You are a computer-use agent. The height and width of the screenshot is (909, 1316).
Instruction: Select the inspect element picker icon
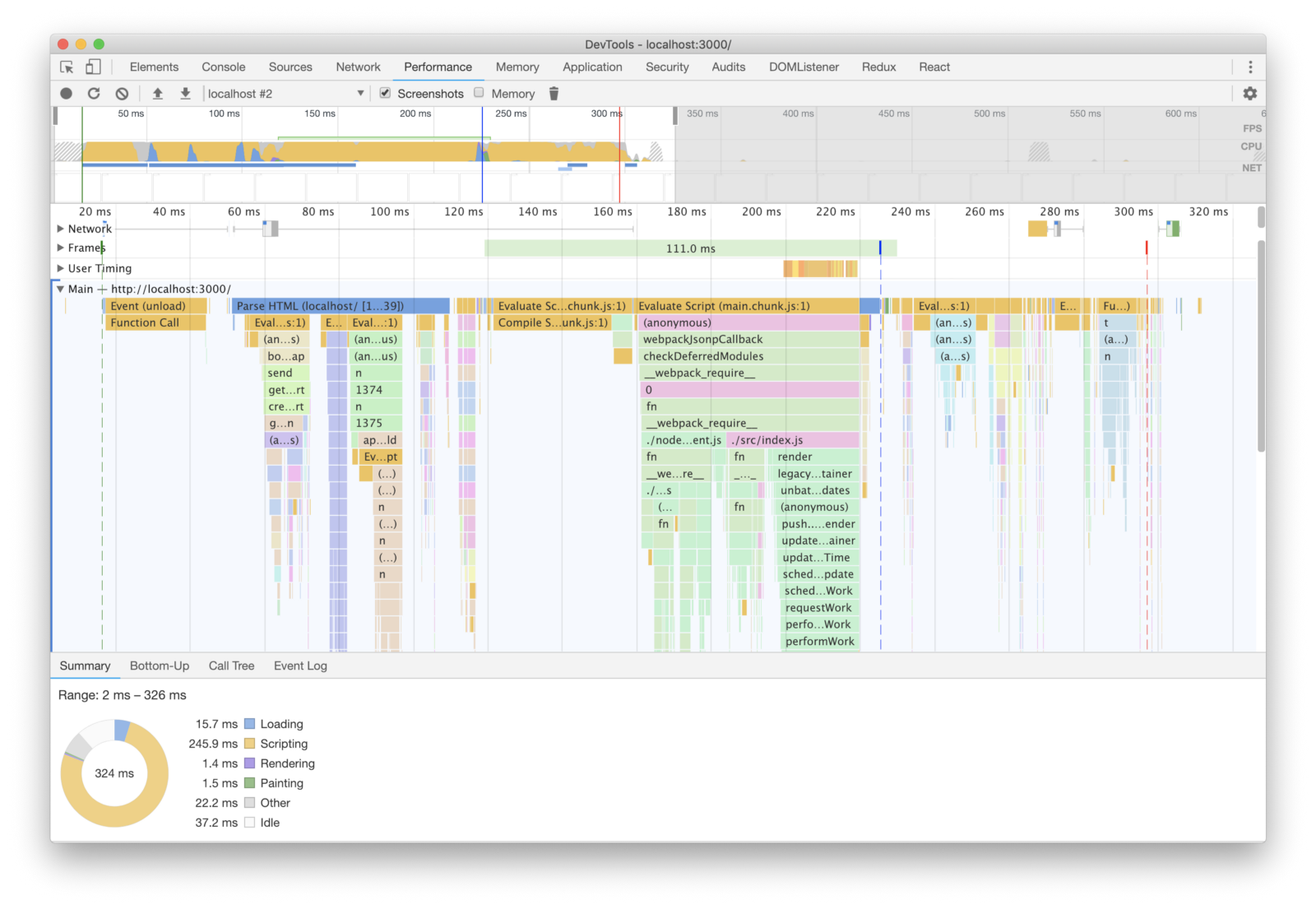coord(67,67)
